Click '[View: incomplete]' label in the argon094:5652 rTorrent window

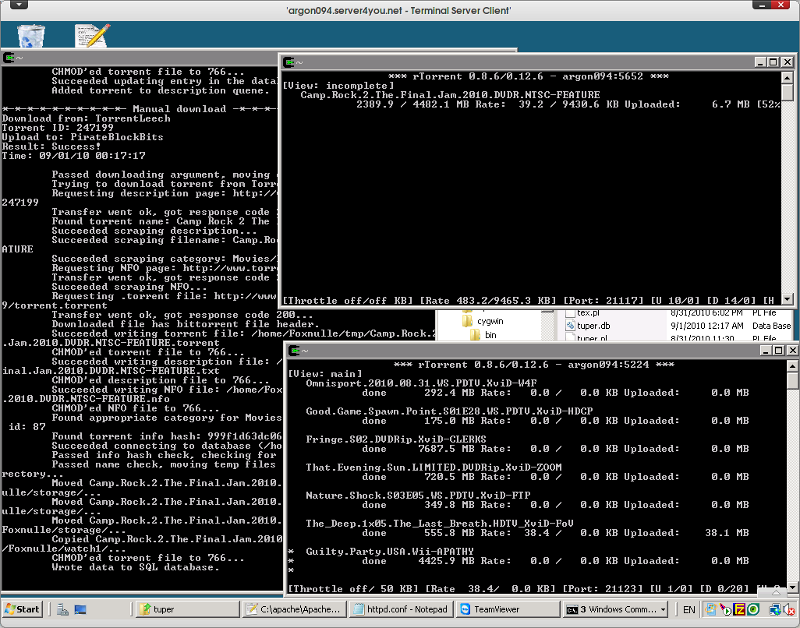[x=339, y=86]
